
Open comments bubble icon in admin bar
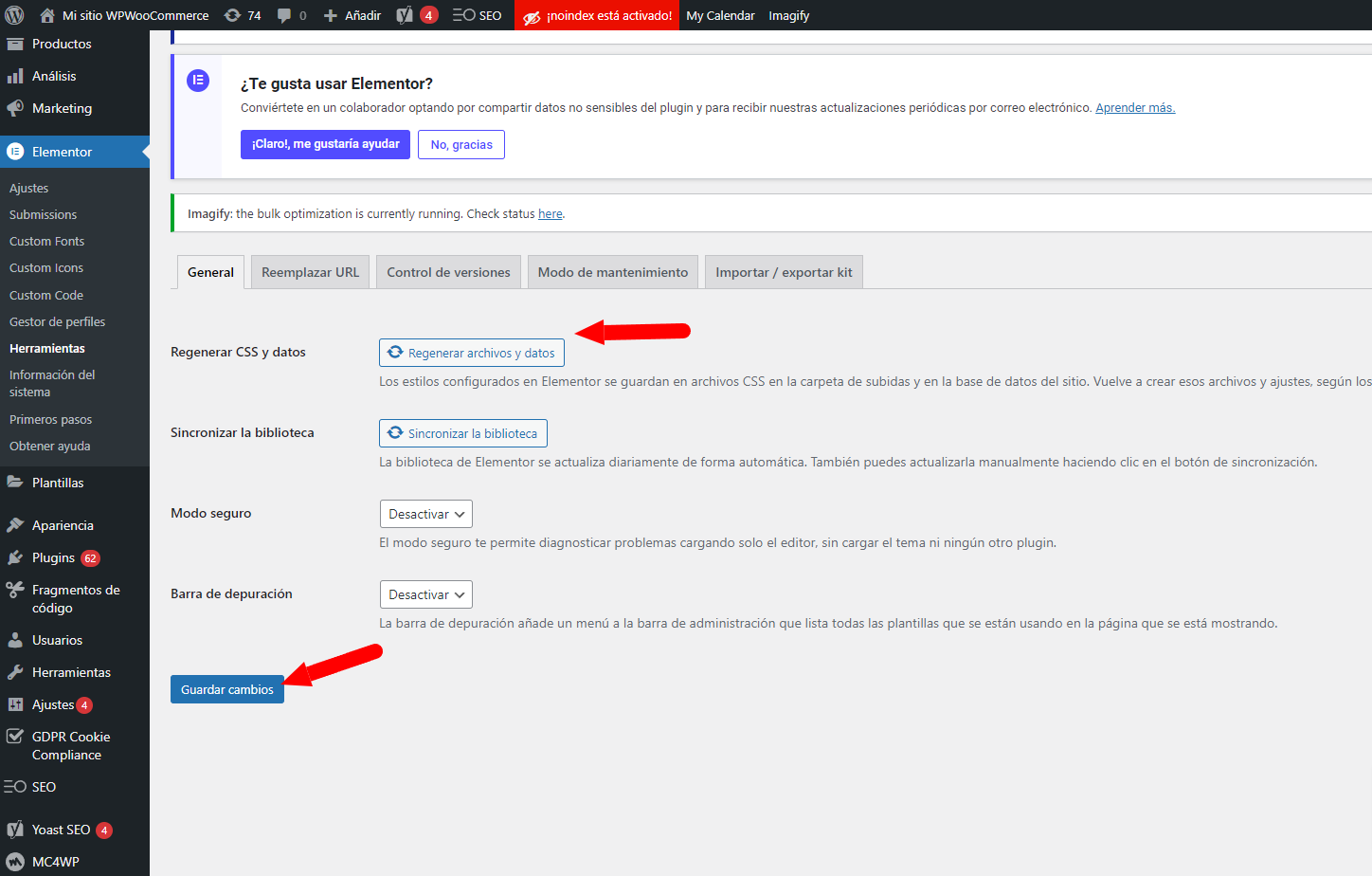pos(284,15)
